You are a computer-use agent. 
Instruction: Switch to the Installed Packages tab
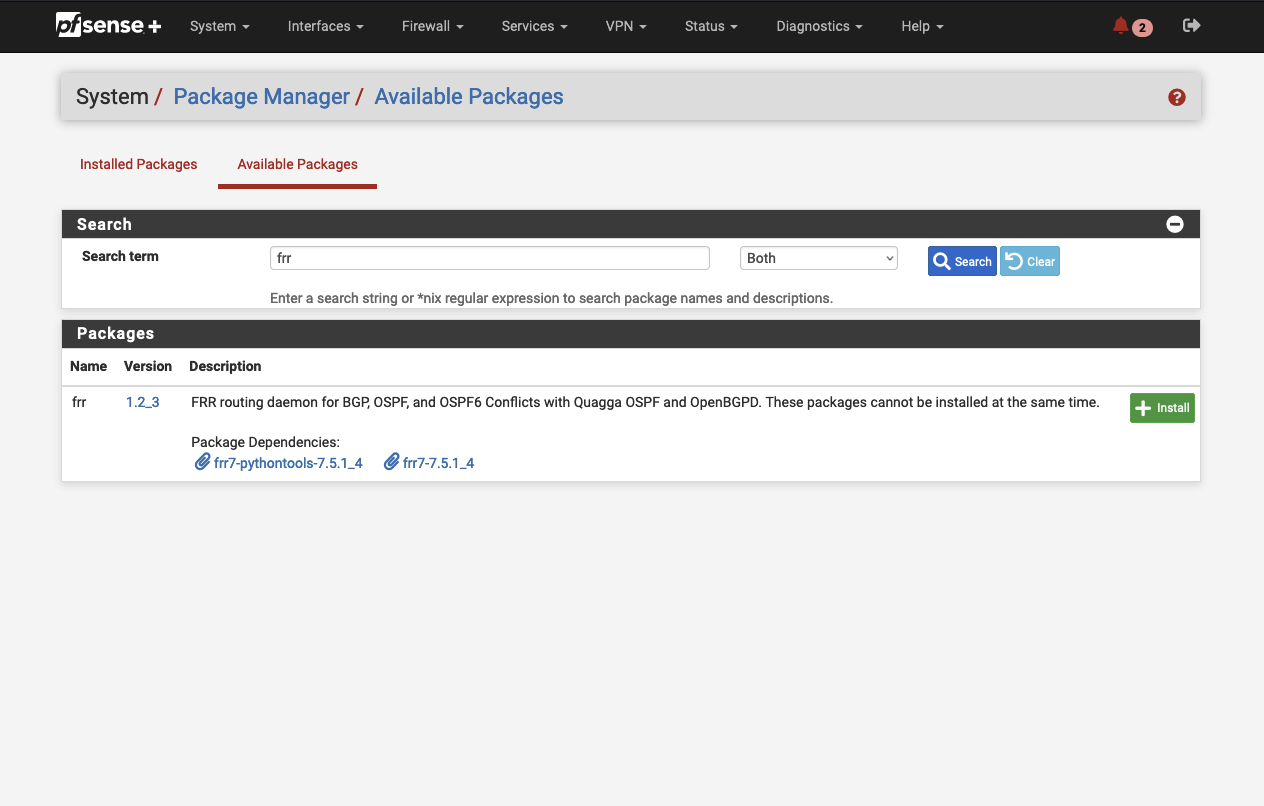138,164
